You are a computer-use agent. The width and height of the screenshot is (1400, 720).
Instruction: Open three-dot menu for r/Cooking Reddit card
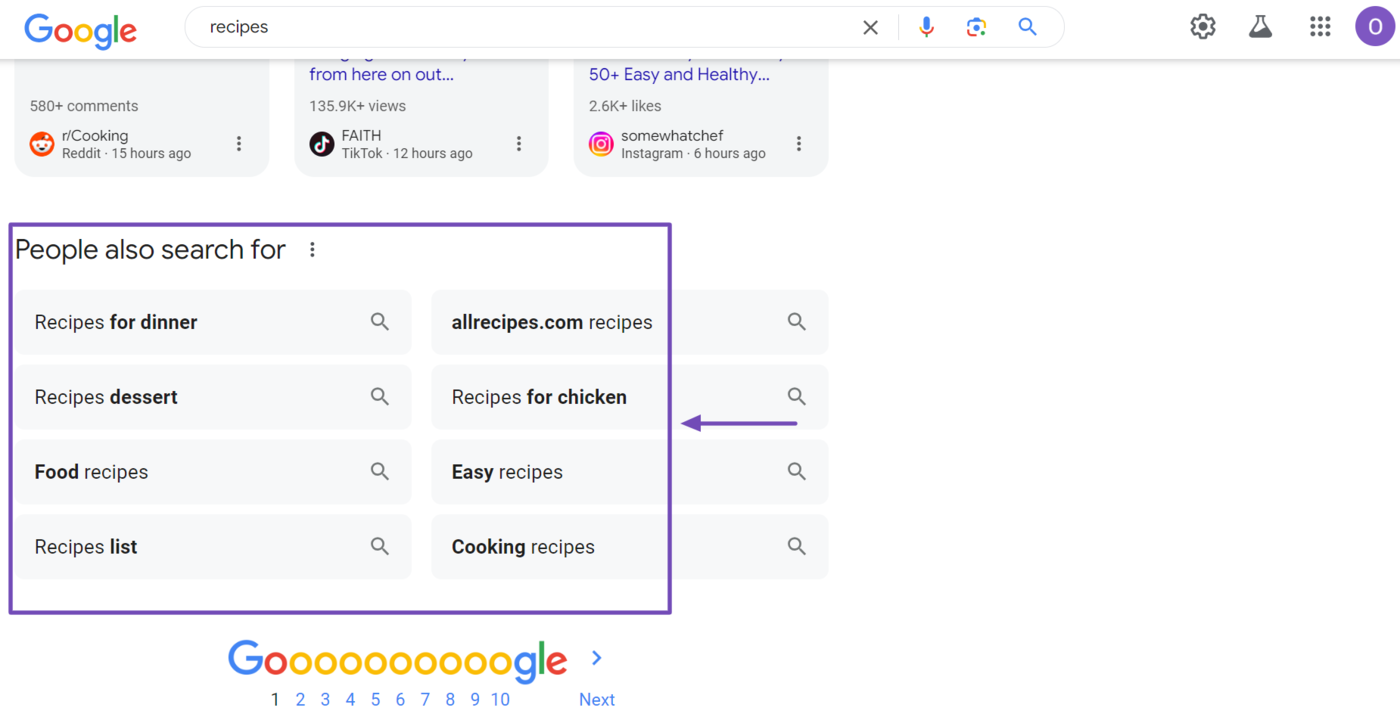coord(239,144)
